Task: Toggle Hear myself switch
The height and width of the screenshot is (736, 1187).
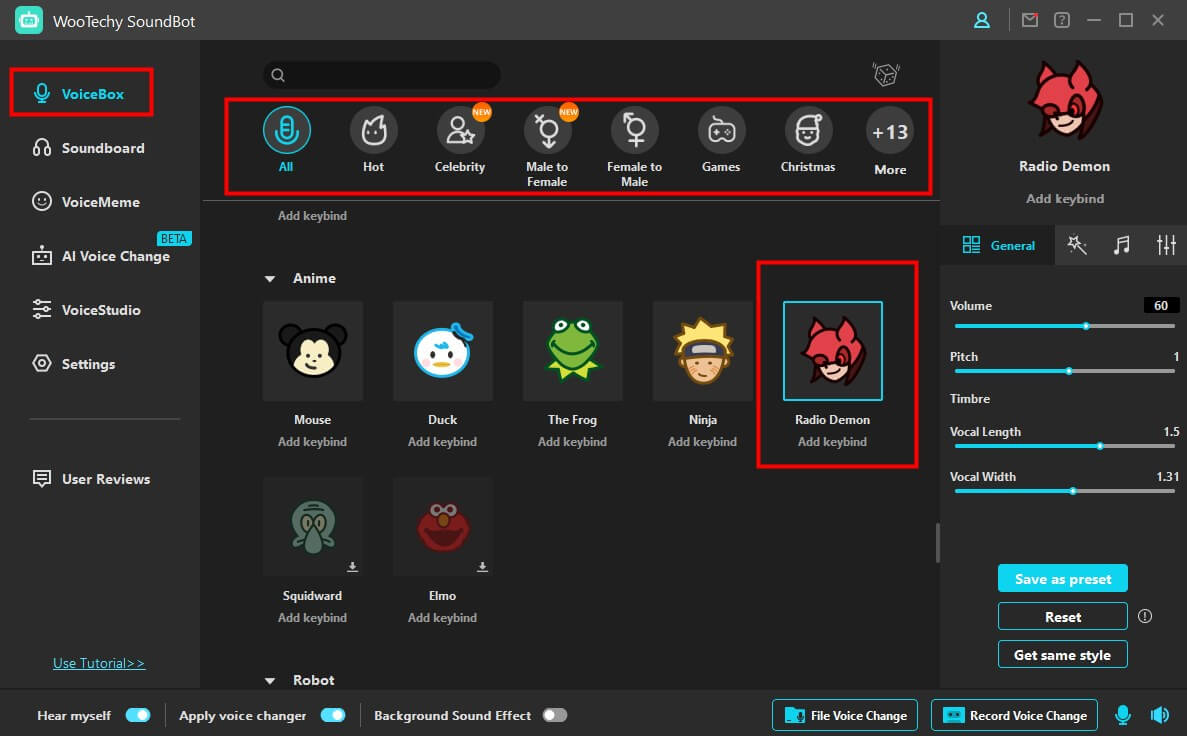Action: [138, 715]
